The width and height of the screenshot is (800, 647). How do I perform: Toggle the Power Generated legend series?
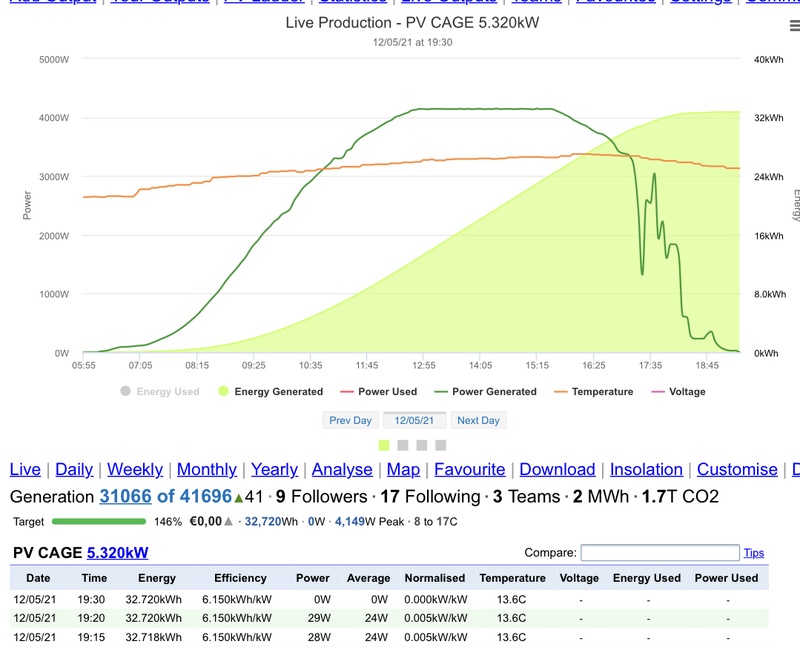(x=485, y=391)
